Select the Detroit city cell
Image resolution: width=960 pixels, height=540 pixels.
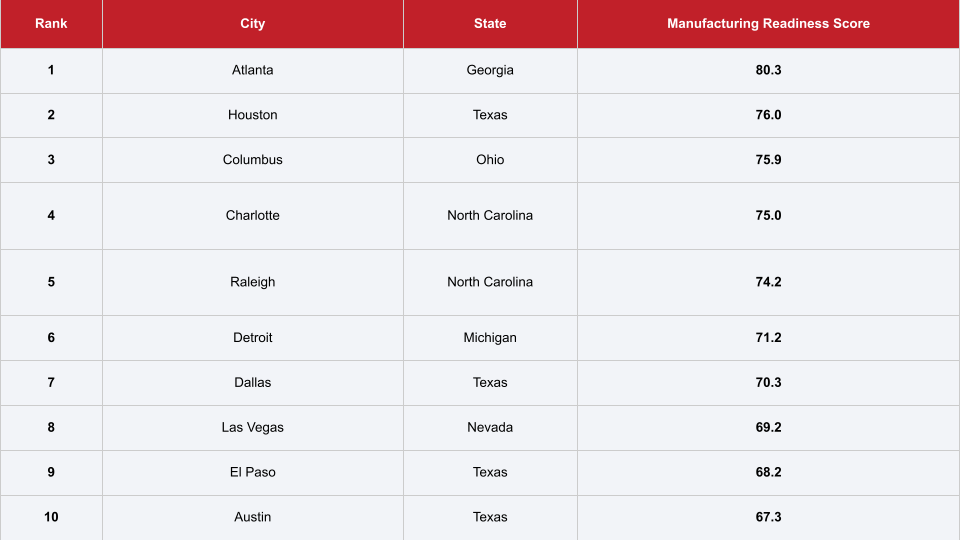pyautogui.click(x=253, y=338)
